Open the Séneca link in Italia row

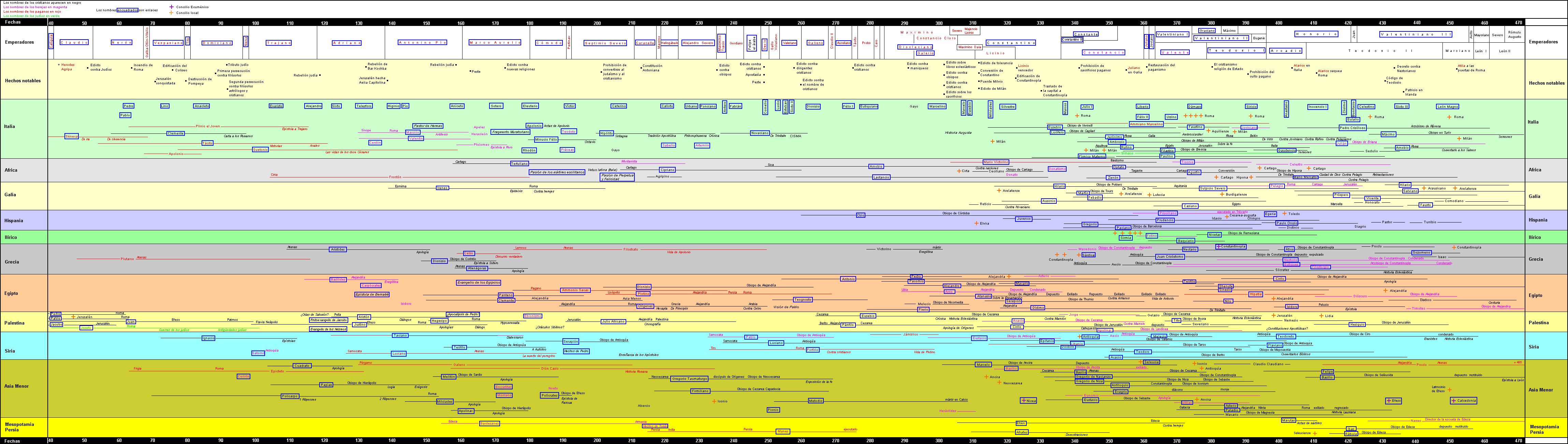click(x=71, y=137)
